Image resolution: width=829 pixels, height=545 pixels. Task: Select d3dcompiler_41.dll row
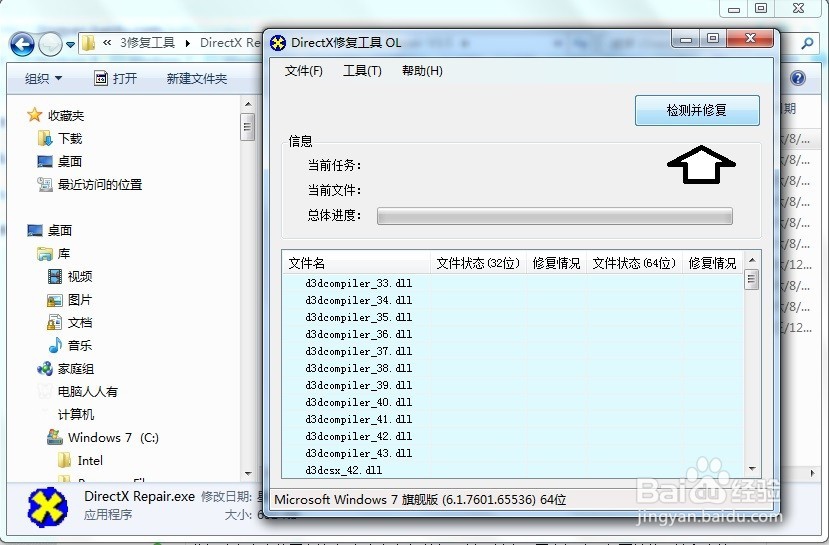[x=513, y=419]
